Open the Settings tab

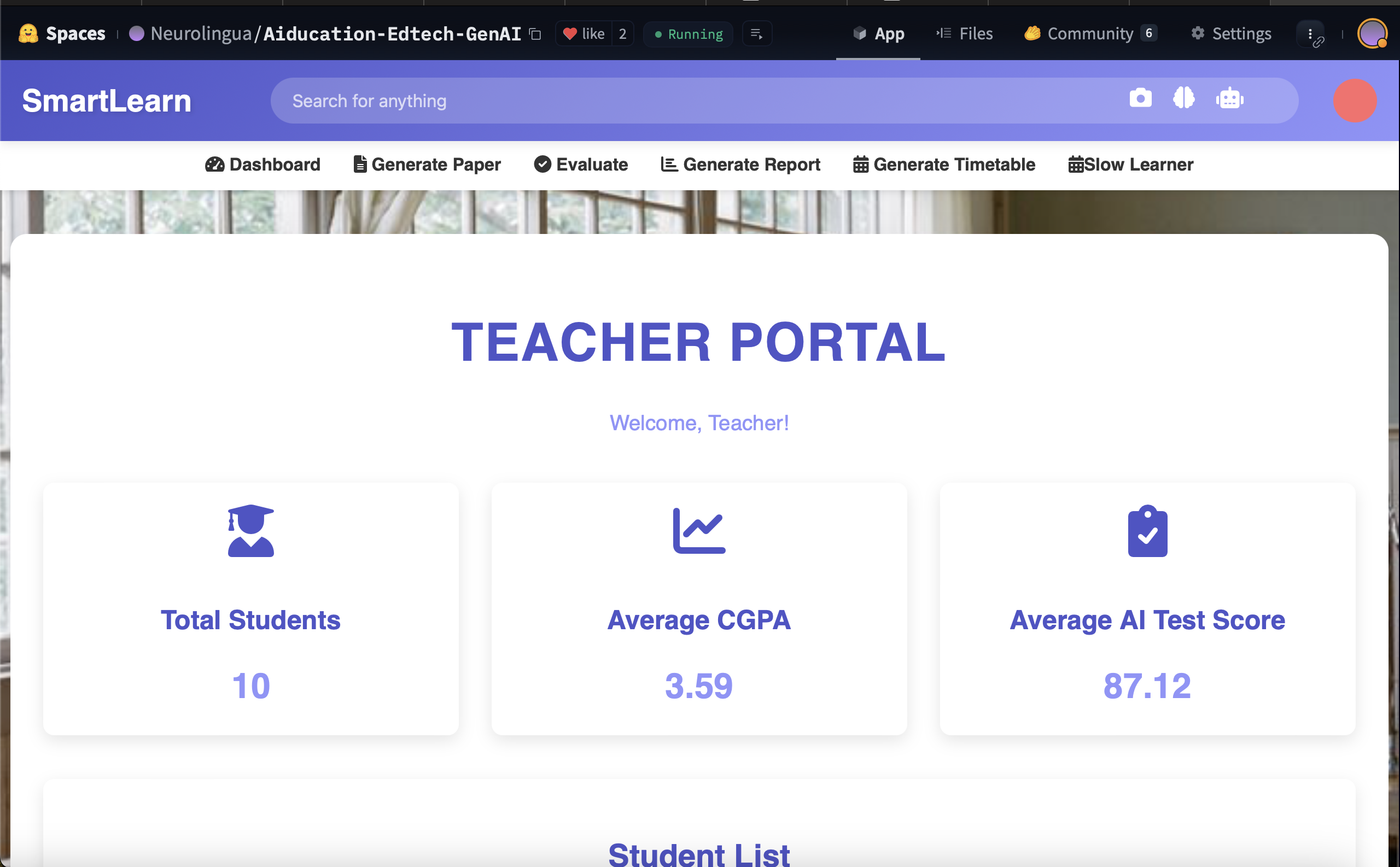[x=1231, y=34]
